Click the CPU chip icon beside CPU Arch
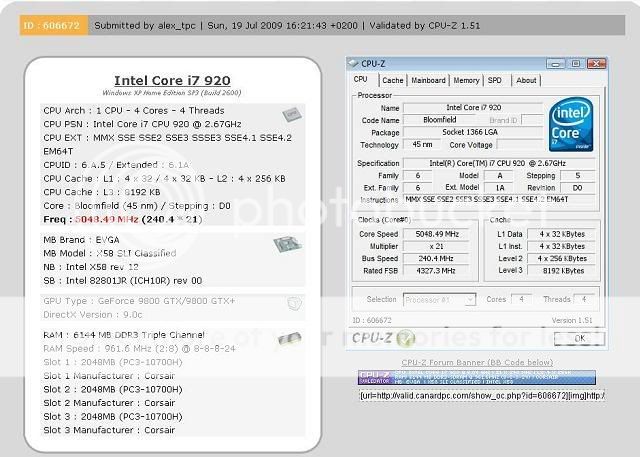 click(292, 114)
